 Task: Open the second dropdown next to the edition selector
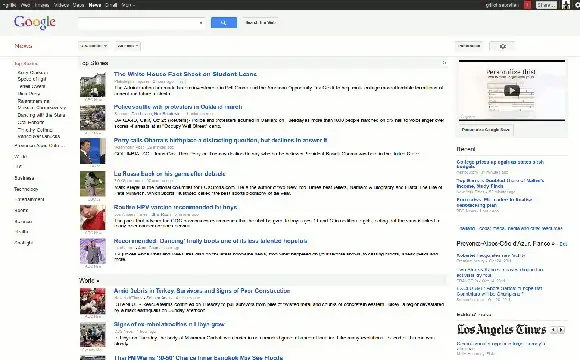(x=128, y=46)
